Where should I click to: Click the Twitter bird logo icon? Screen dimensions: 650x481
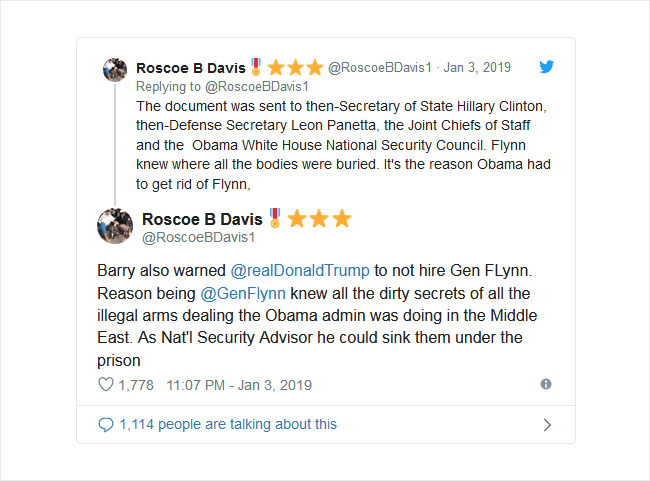point(546,66)
